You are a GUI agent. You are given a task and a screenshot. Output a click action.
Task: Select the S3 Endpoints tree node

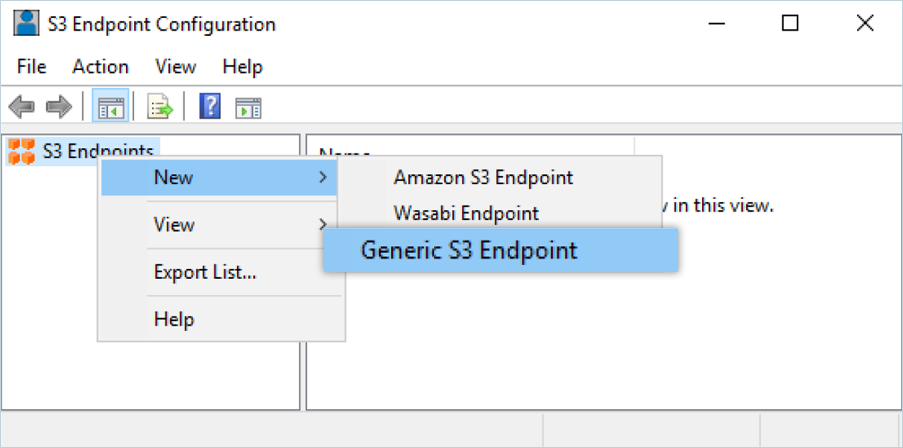pyautogui.click(x=97, y=152)
